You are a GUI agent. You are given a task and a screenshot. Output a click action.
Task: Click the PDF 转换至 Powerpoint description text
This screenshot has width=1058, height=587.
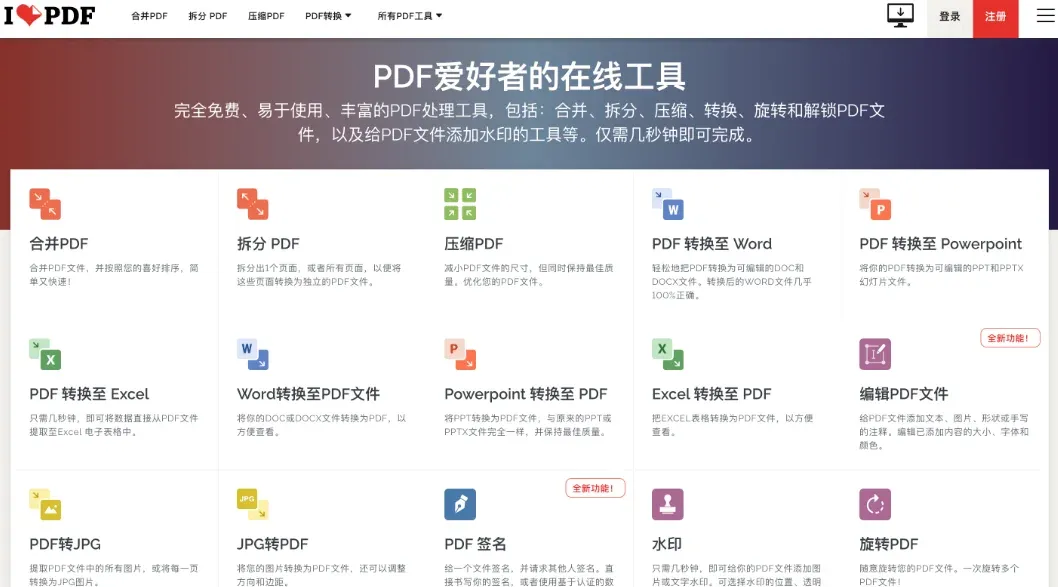(941, 275)
